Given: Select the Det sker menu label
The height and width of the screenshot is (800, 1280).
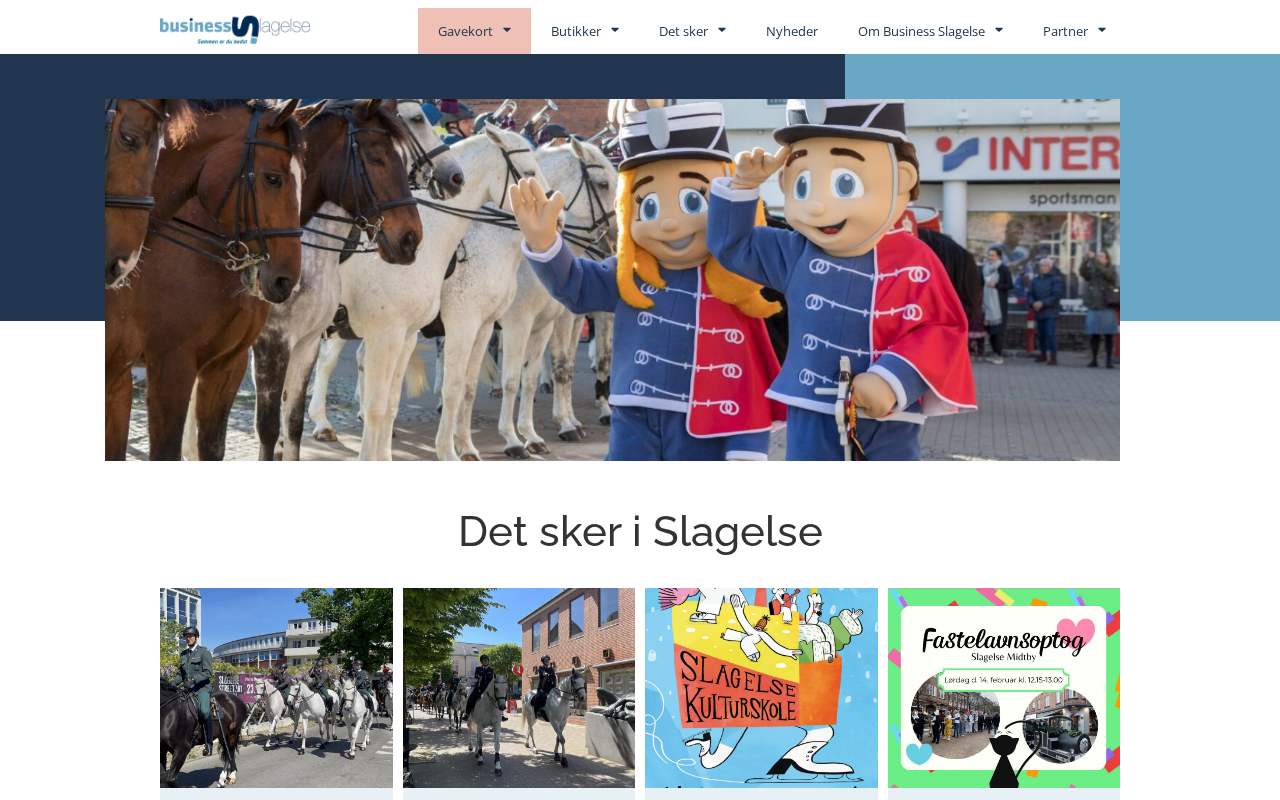Looking at the screenshot, I should pyautogui.click(x=683, y=31).
